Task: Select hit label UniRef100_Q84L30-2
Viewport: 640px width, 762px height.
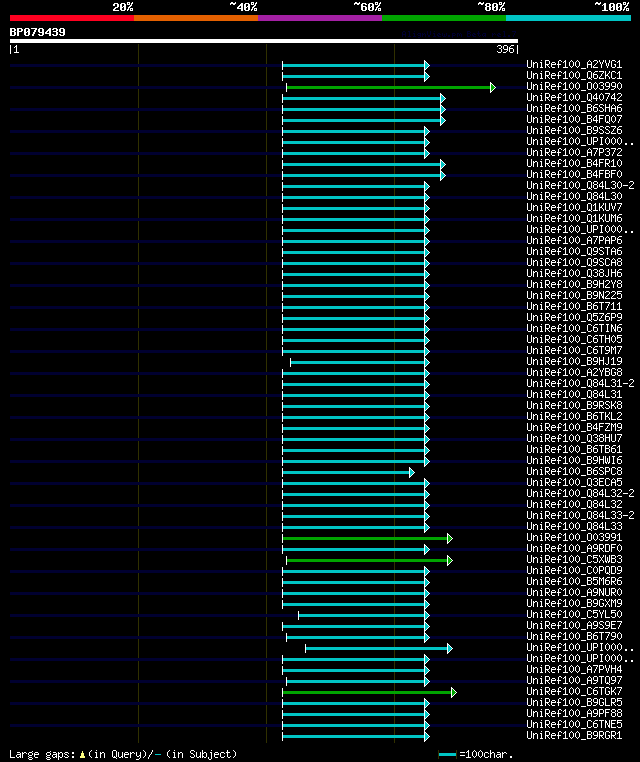Action: click(x=580, y=185)
